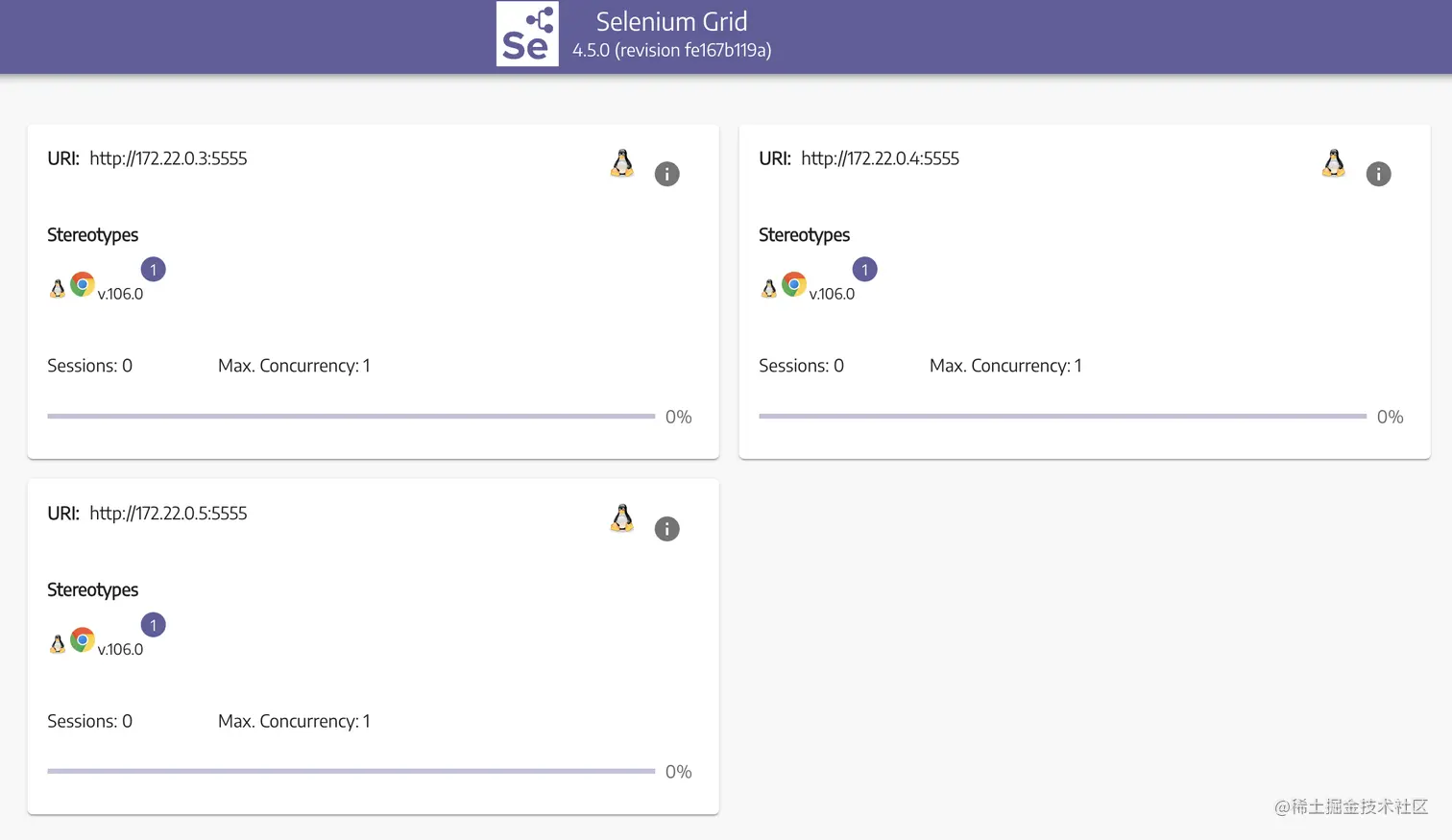Click Chrome stereotype icon on node 172.22.0.3
The width and height of the screenshot is (1452, 840).
pyautogui.click(x=83, y=284)
